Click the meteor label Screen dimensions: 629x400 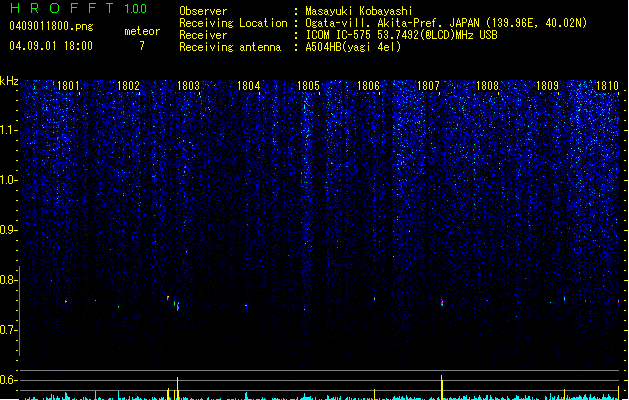click(142, 31)
